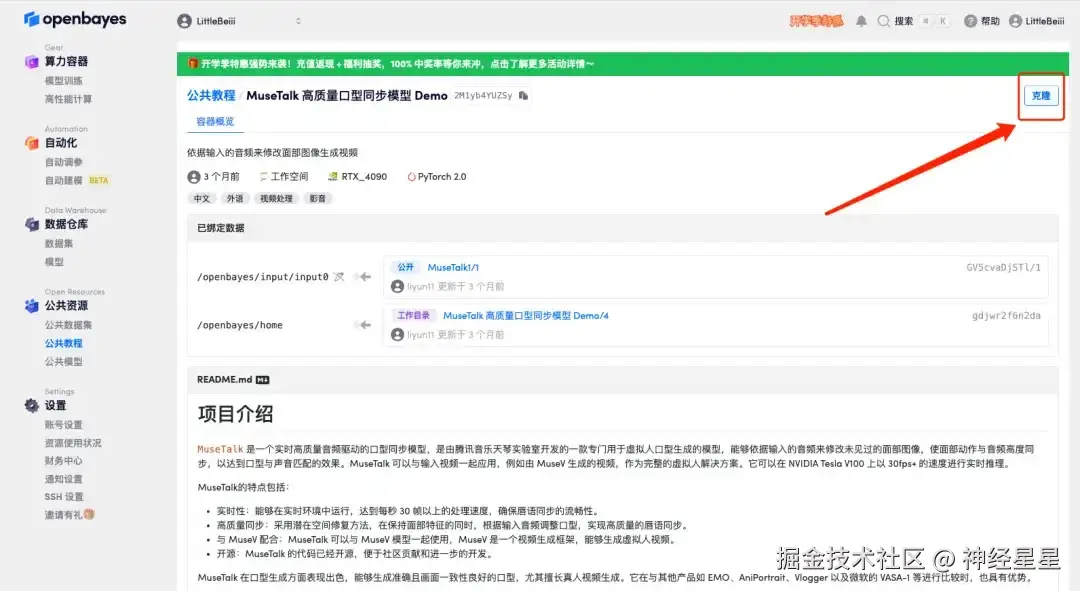1080x591 pixels.
Task: Click the green 开学季特惠 promotion banner
Action: click(623, 63)
